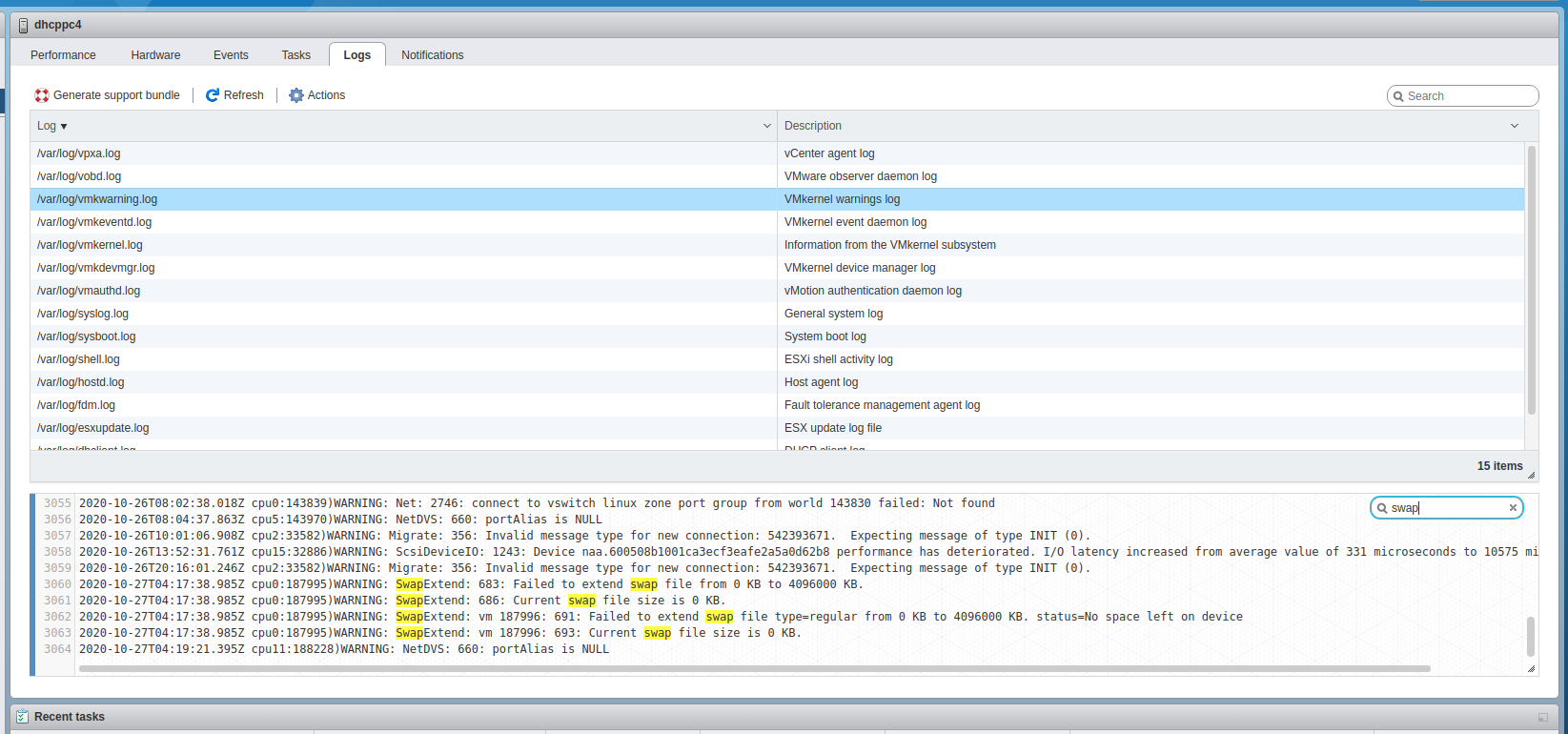
Task: Click the Generate support bundle lifebuoy icon
Action: pyautogui.click(x=42, y=95)
